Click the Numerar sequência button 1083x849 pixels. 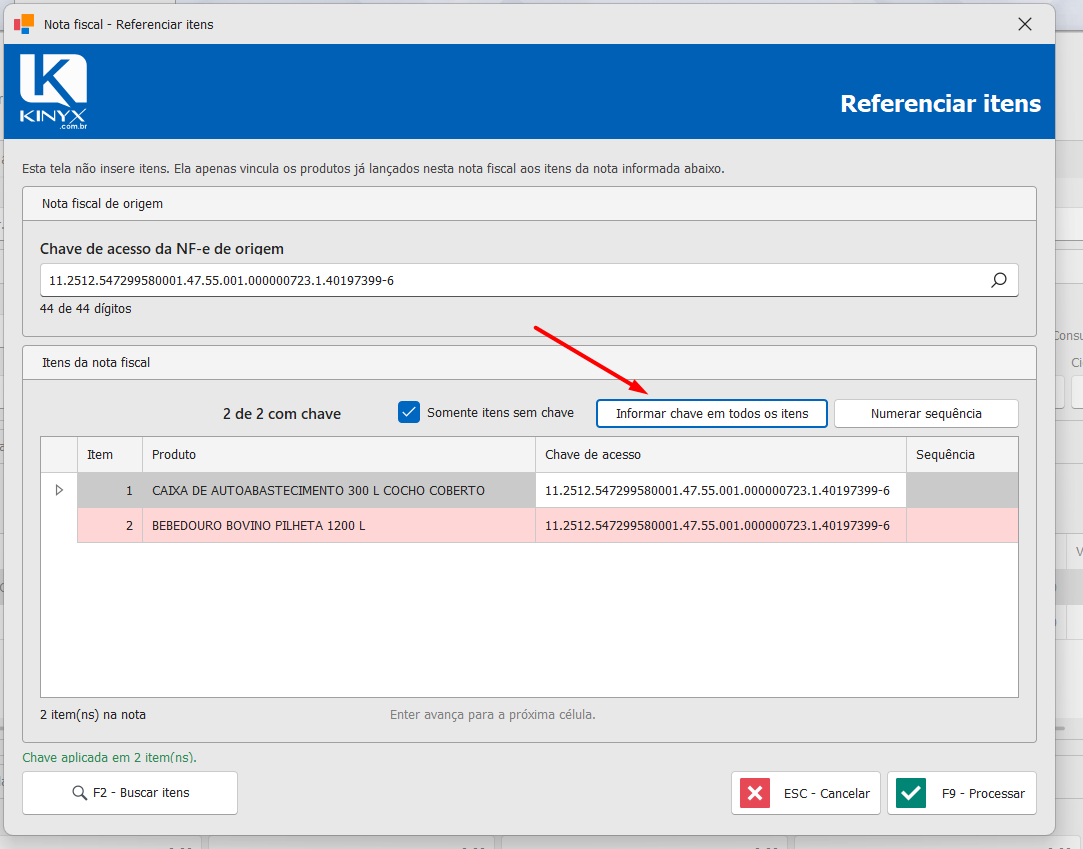tap(926, 413)
